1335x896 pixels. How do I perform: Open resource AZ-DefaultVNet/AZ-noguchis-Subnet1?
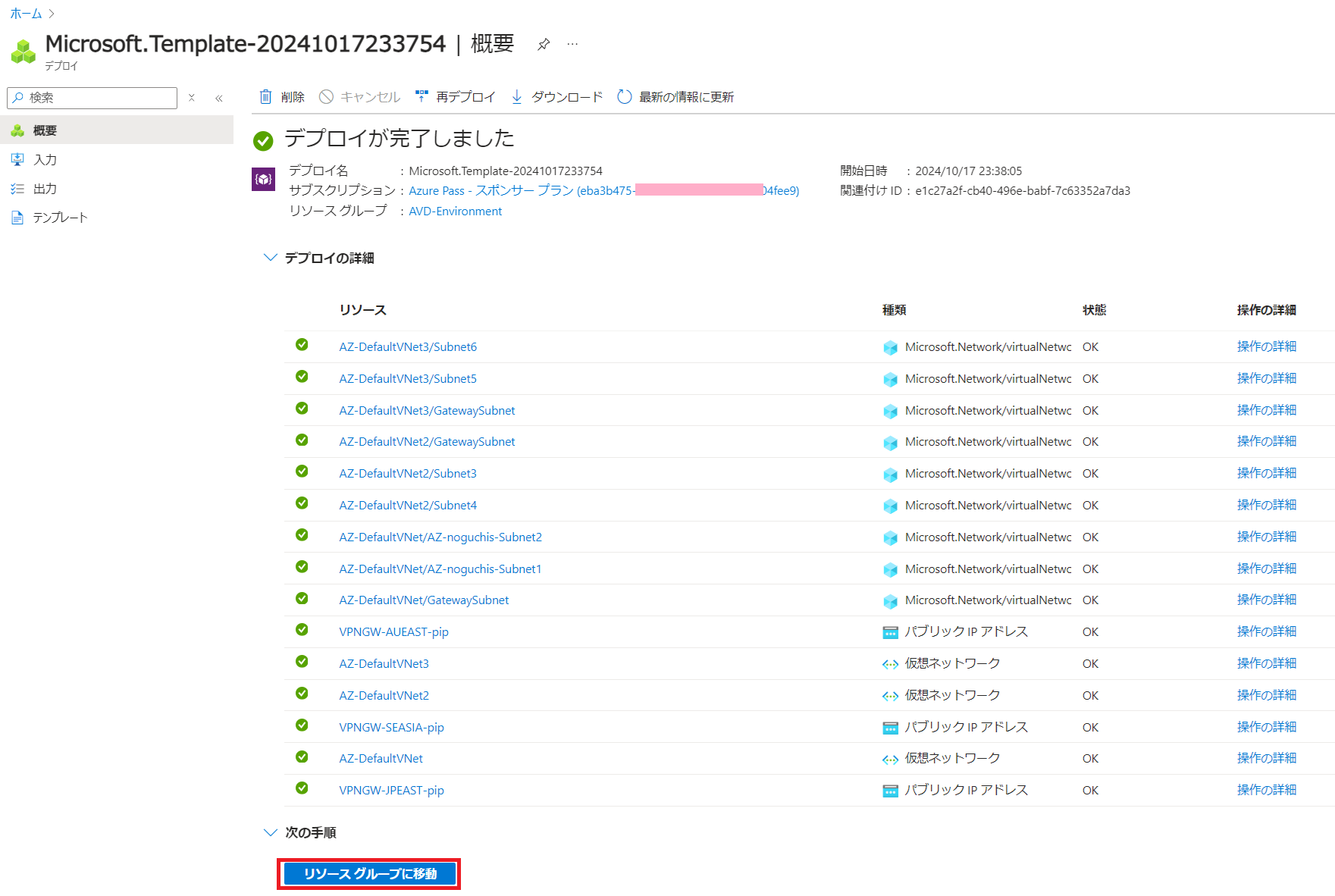(x=440, y=569)
